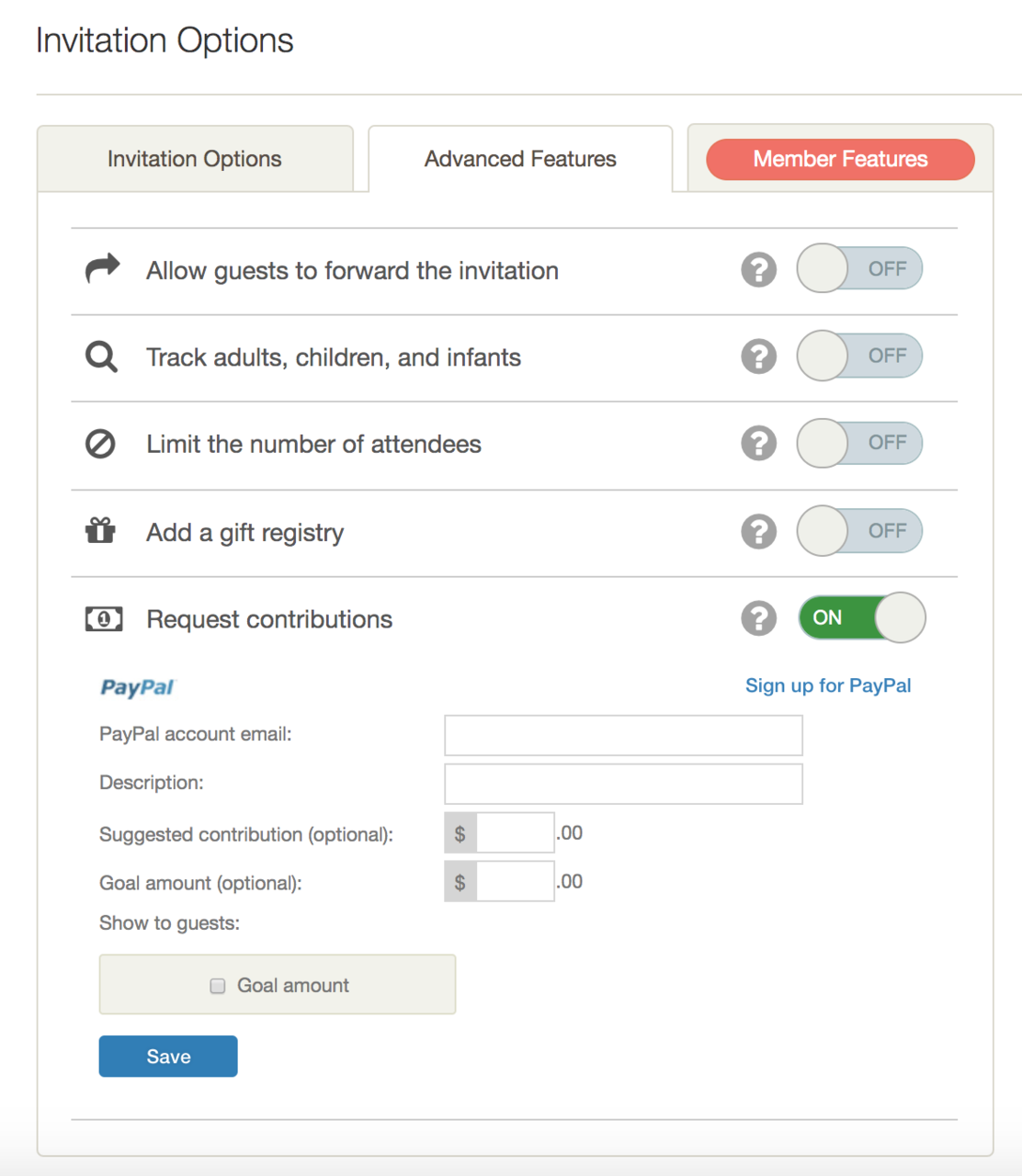
Task: Click the gift box registry icon
Action: pyautogui.click(x=100, y=530)
